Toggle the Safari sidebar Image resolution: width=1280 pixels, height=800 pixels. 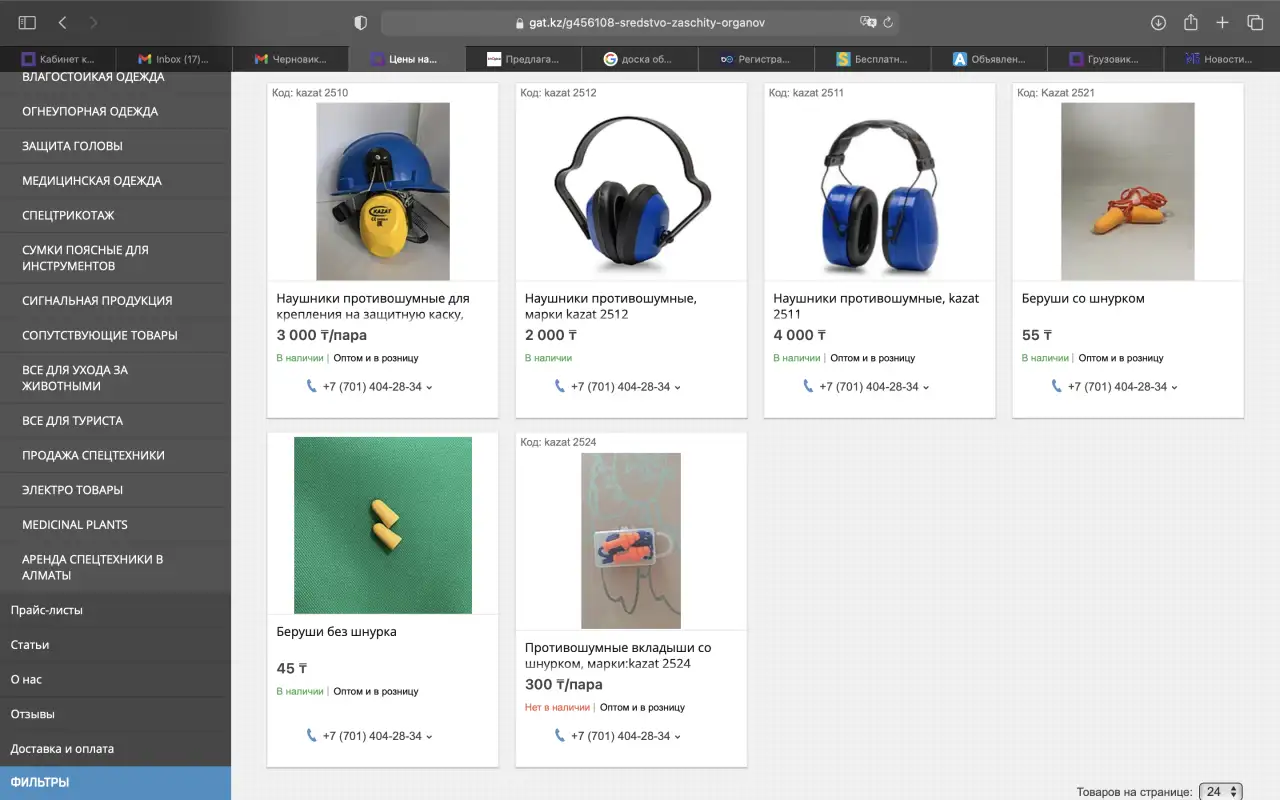click(27, 22)
